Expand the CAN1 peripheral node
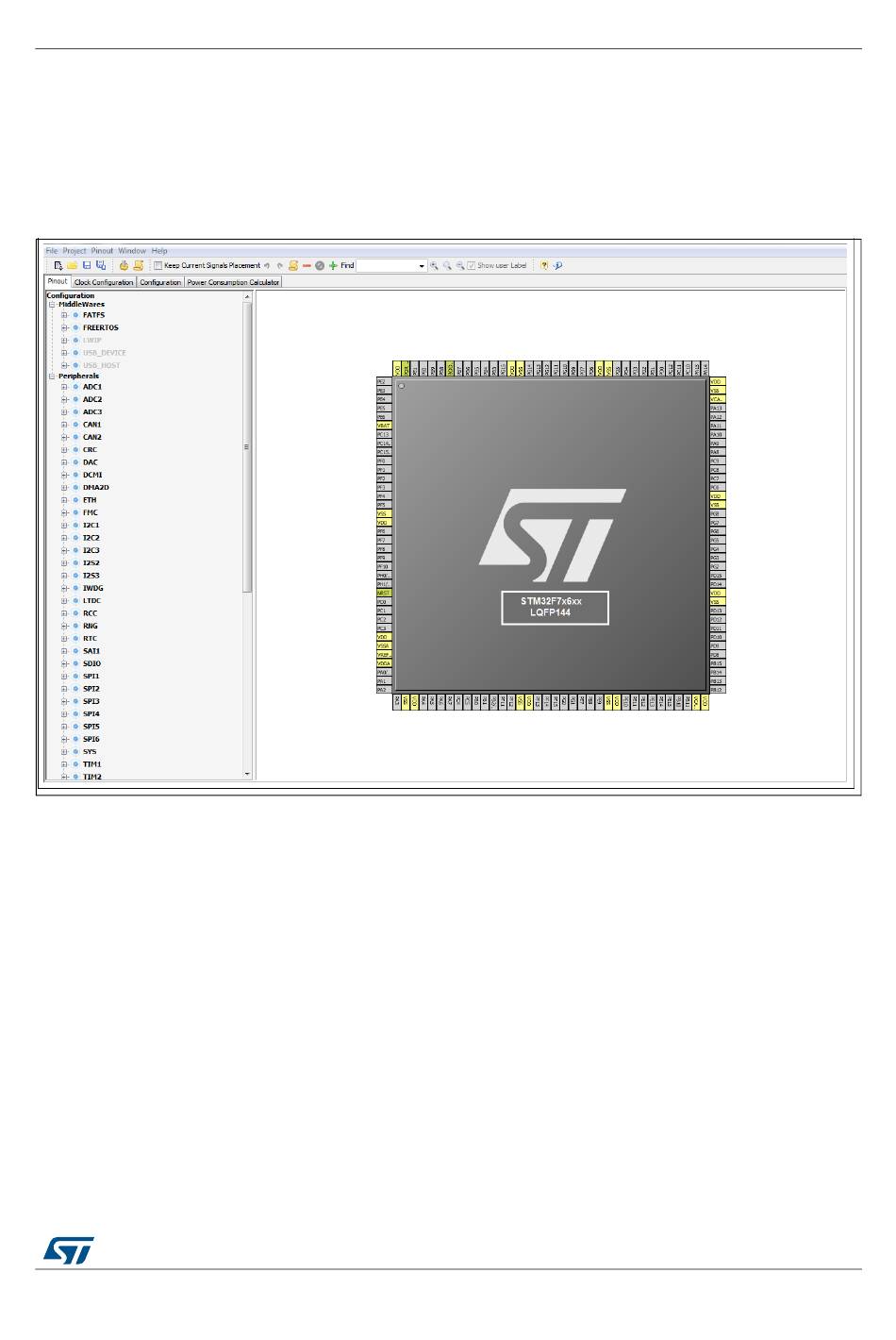Image resolution: width=896 pixels, height=1340 pixels. (64, 425)
